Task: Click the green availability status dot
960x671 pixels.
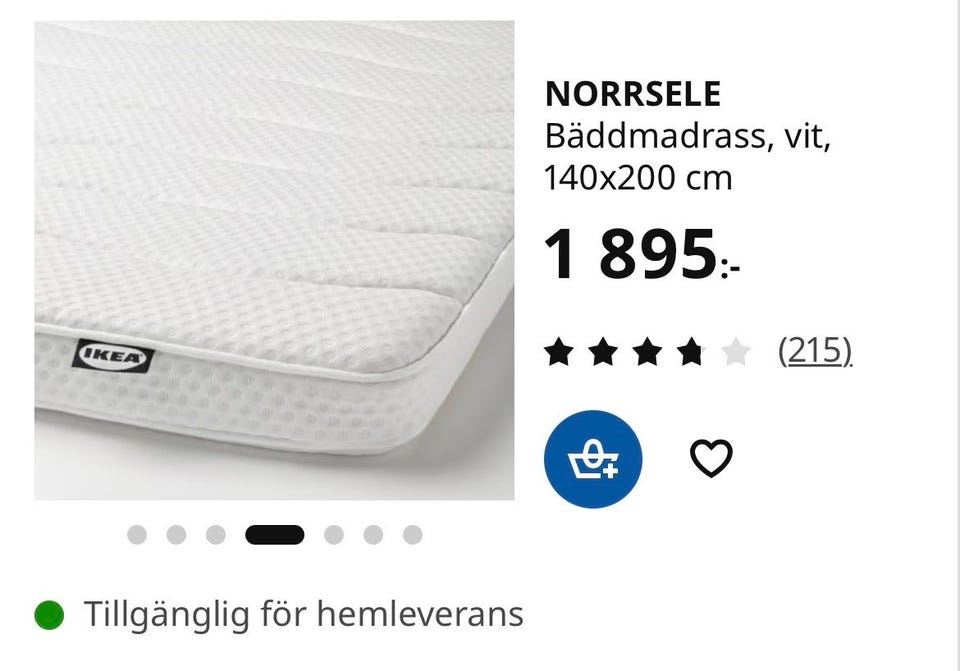Action: point(49,615)
